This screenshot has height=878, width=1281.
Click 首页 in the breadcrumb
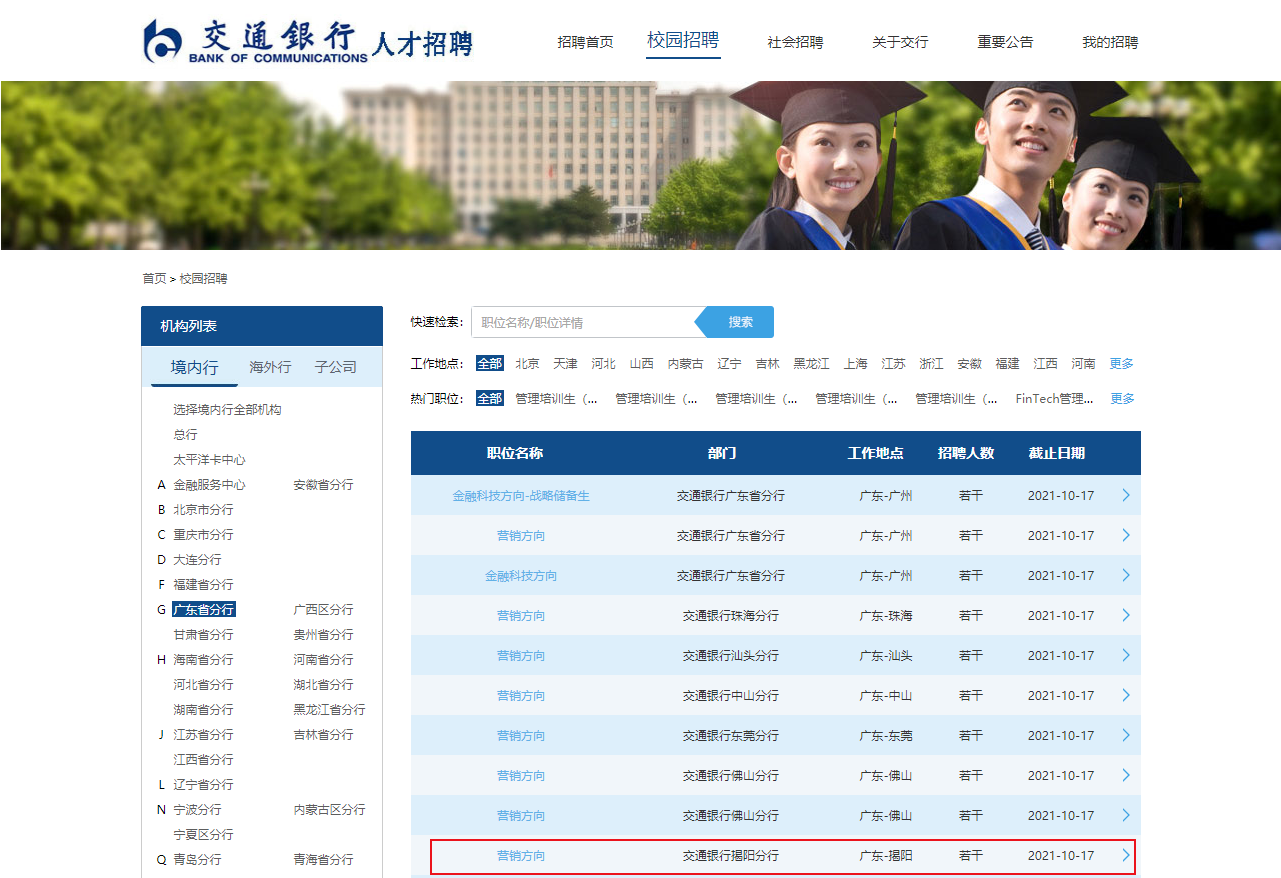click(154, 278)
